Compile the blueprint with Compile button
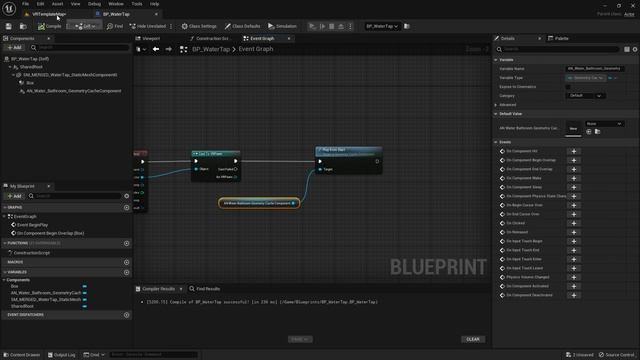The image size is (640, 360). (x=49, y=26)
